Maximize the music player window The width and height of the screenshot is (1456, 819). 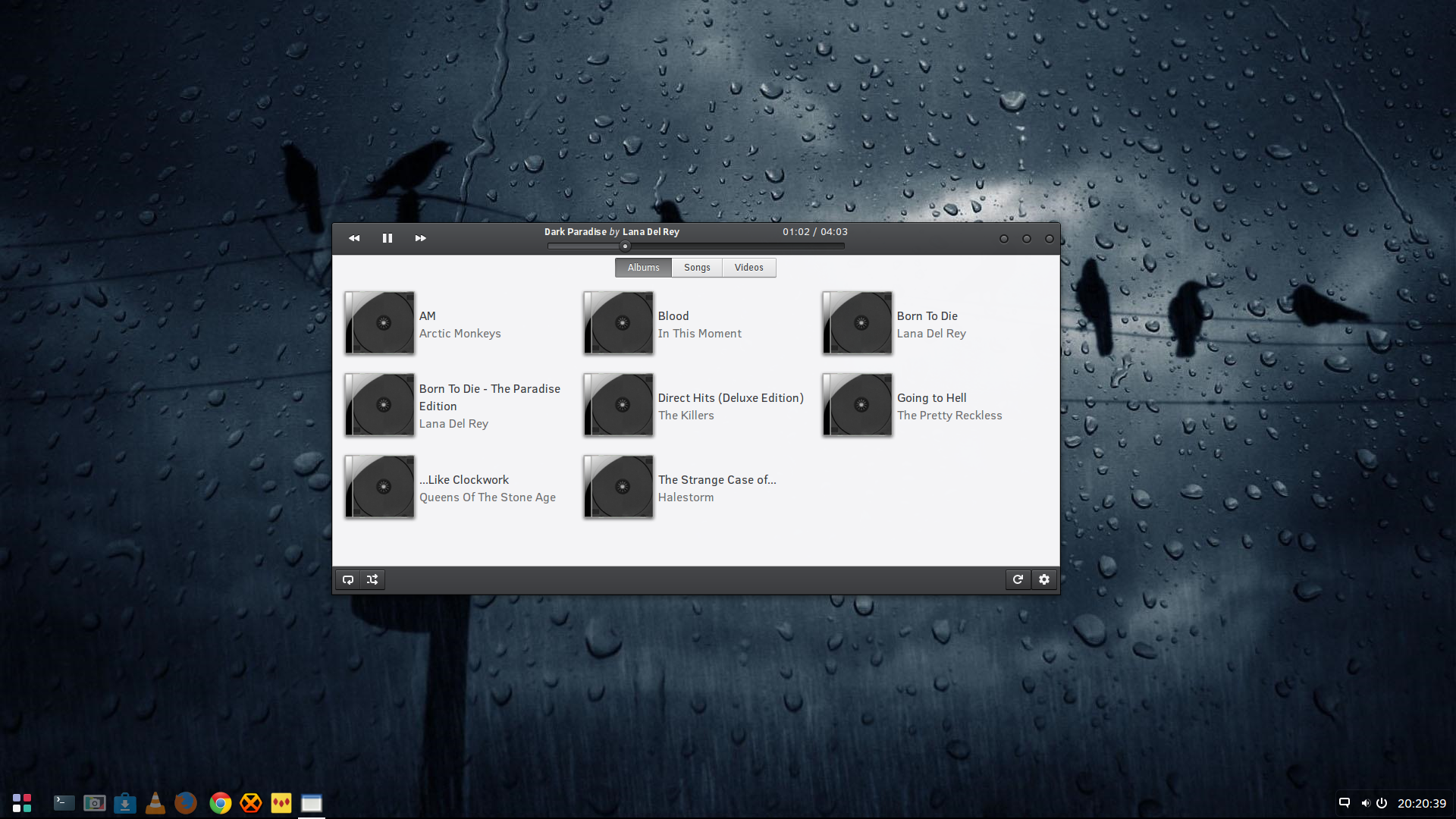click(x=1027, y=239)
